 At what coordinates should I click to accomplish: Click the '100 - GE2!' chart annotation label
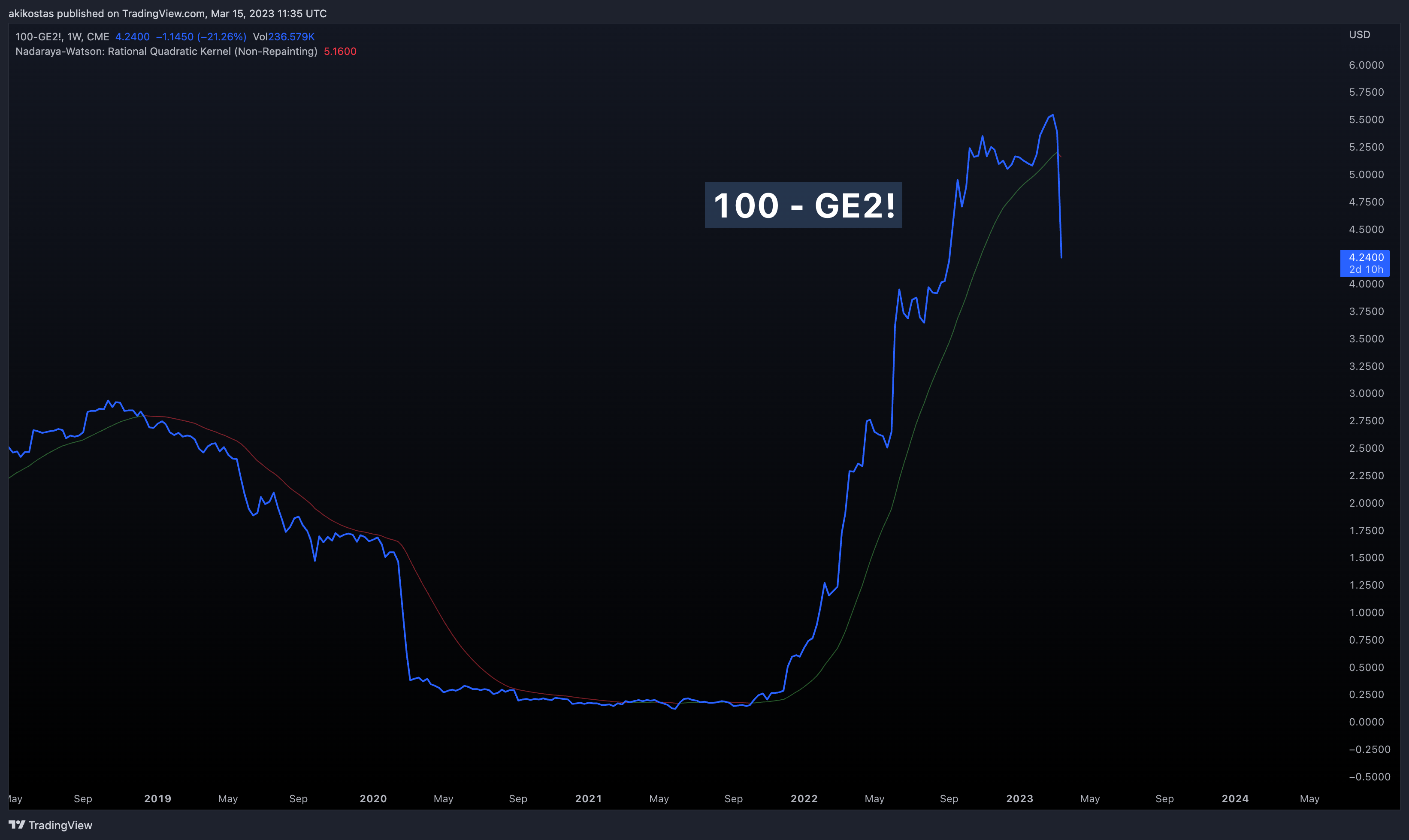(x=803, y=205)
